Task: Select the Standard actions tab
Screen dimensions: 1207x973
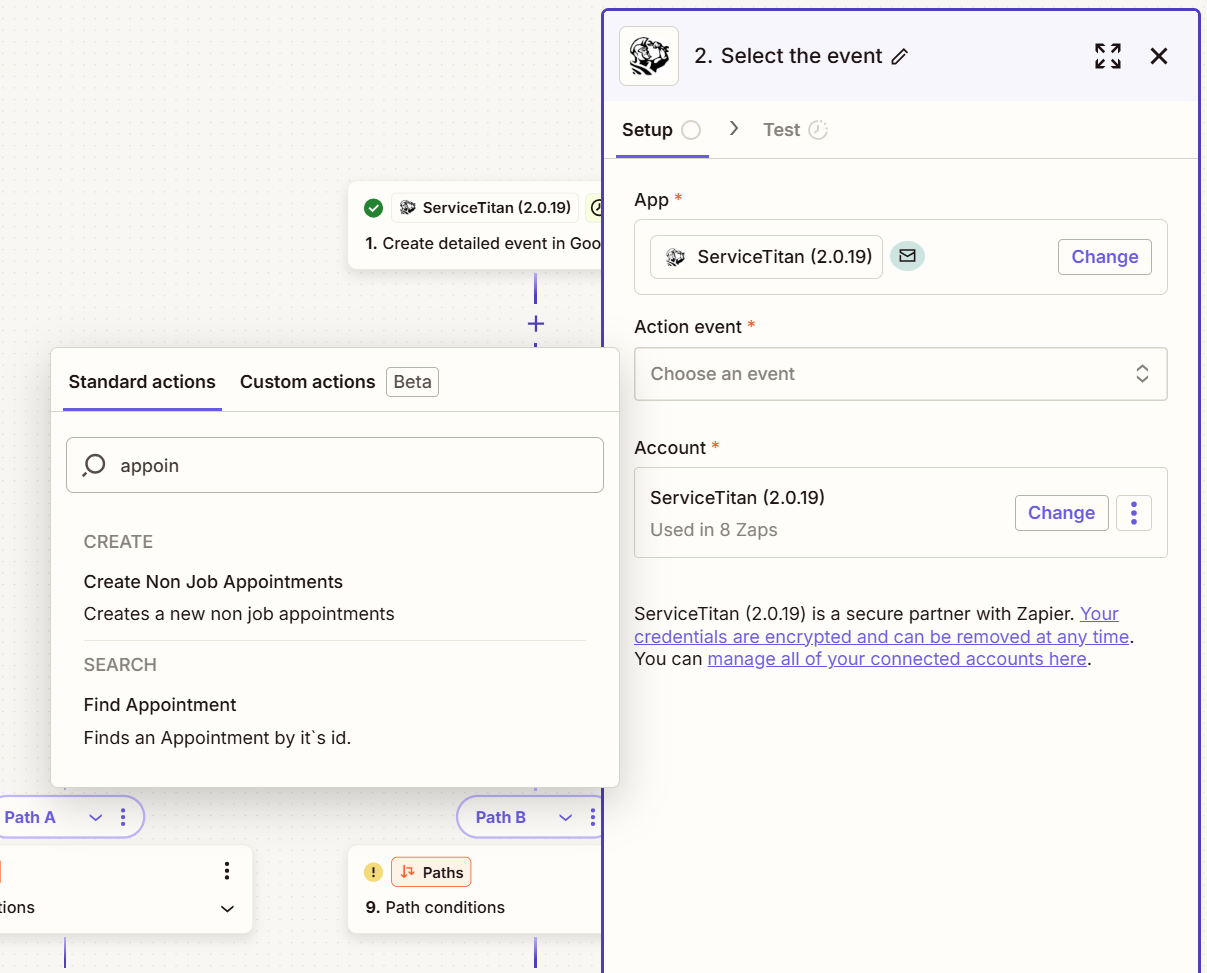Action: 142,382
